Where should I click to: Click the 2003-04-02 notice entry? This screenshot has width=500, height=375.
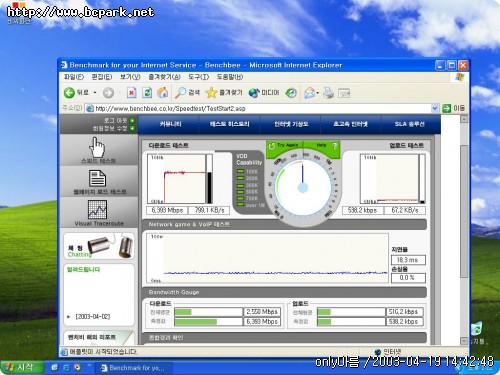(93, 316)
